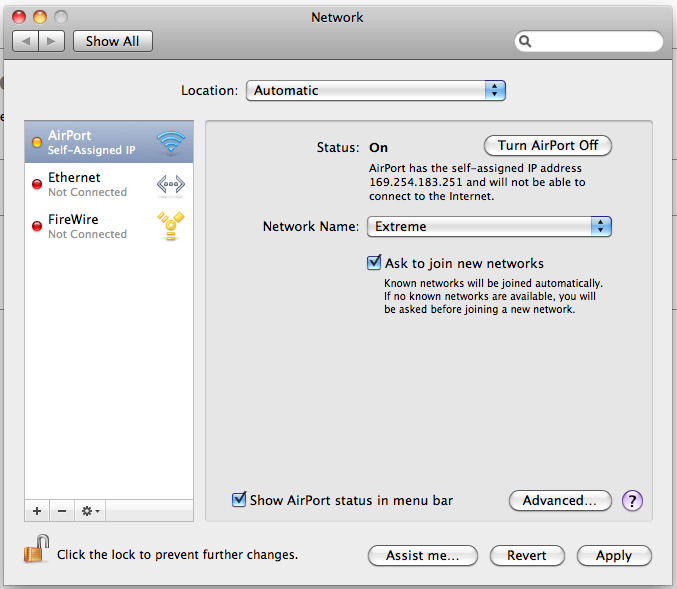Uncheck Ask to join new networks
The width and height of the screenshot is (677, 589).
click(x=374, y=263)
